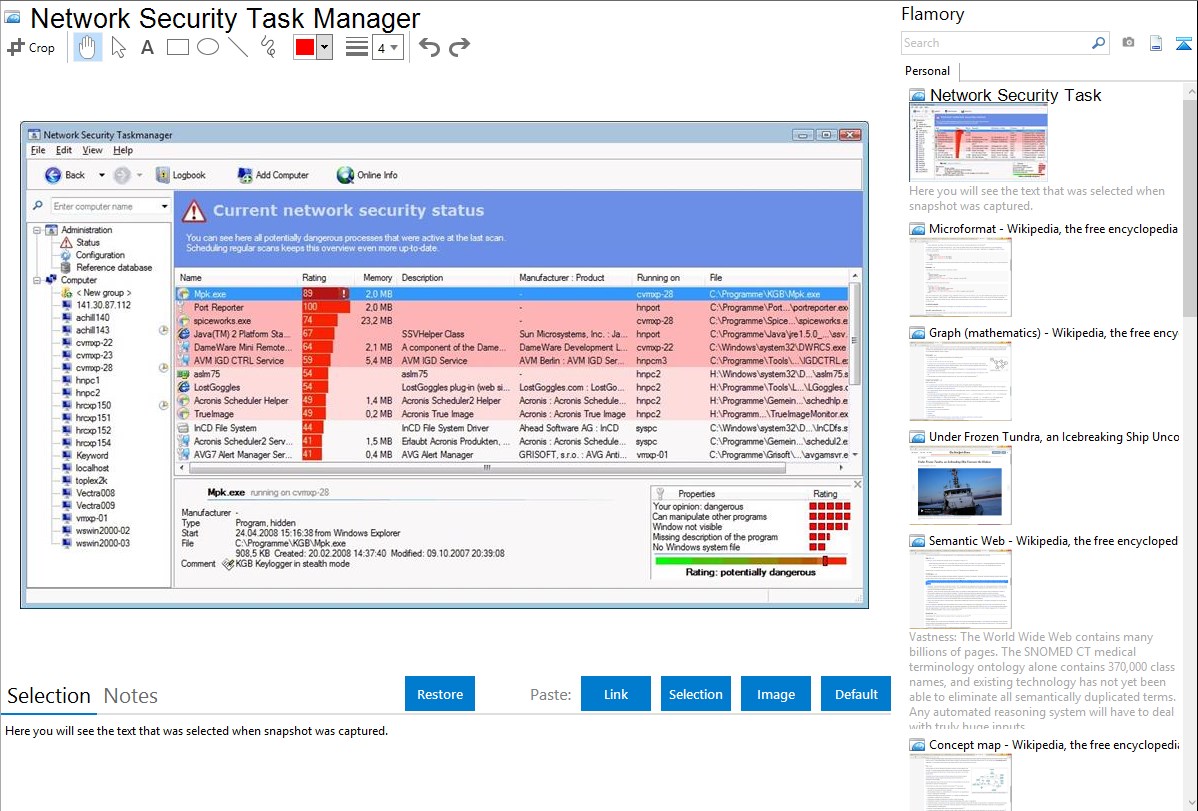Pick the rectangle shape tool
This screenshot has width=1198, height=811.
[x=177, y=47]
